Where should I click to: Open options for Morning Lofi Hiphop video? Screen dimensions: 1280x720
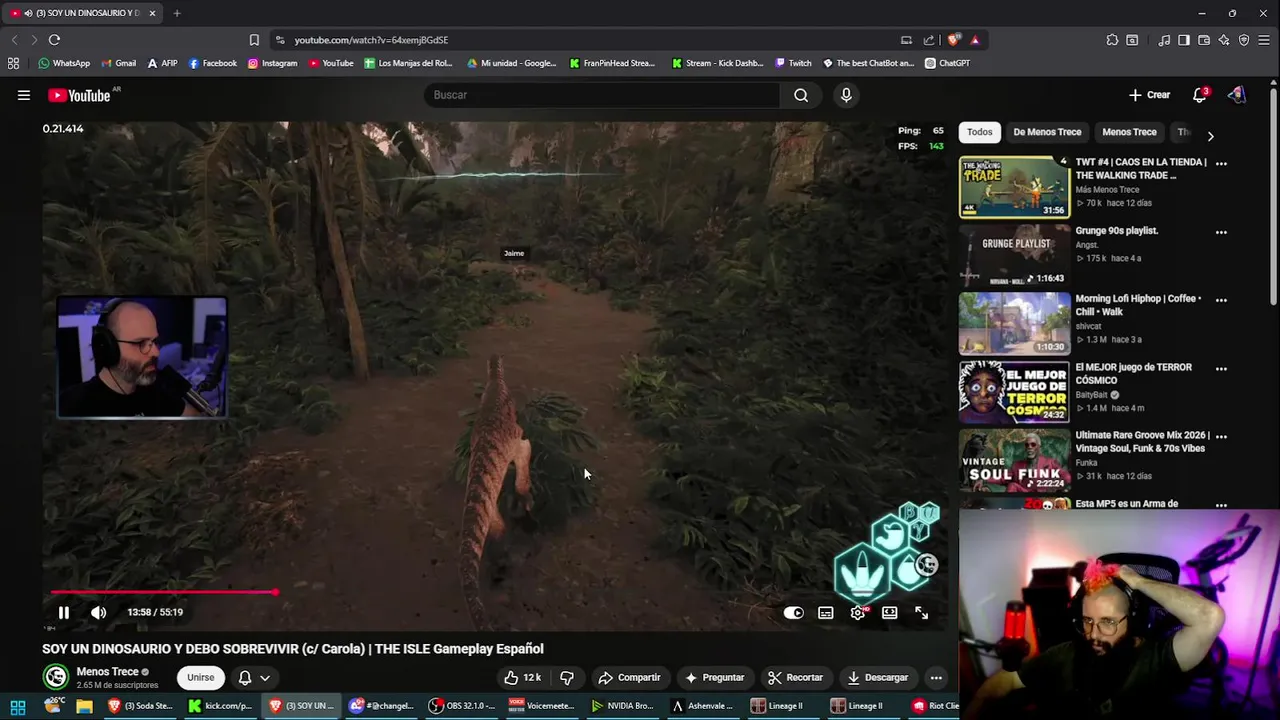[x=1221, y=300]
